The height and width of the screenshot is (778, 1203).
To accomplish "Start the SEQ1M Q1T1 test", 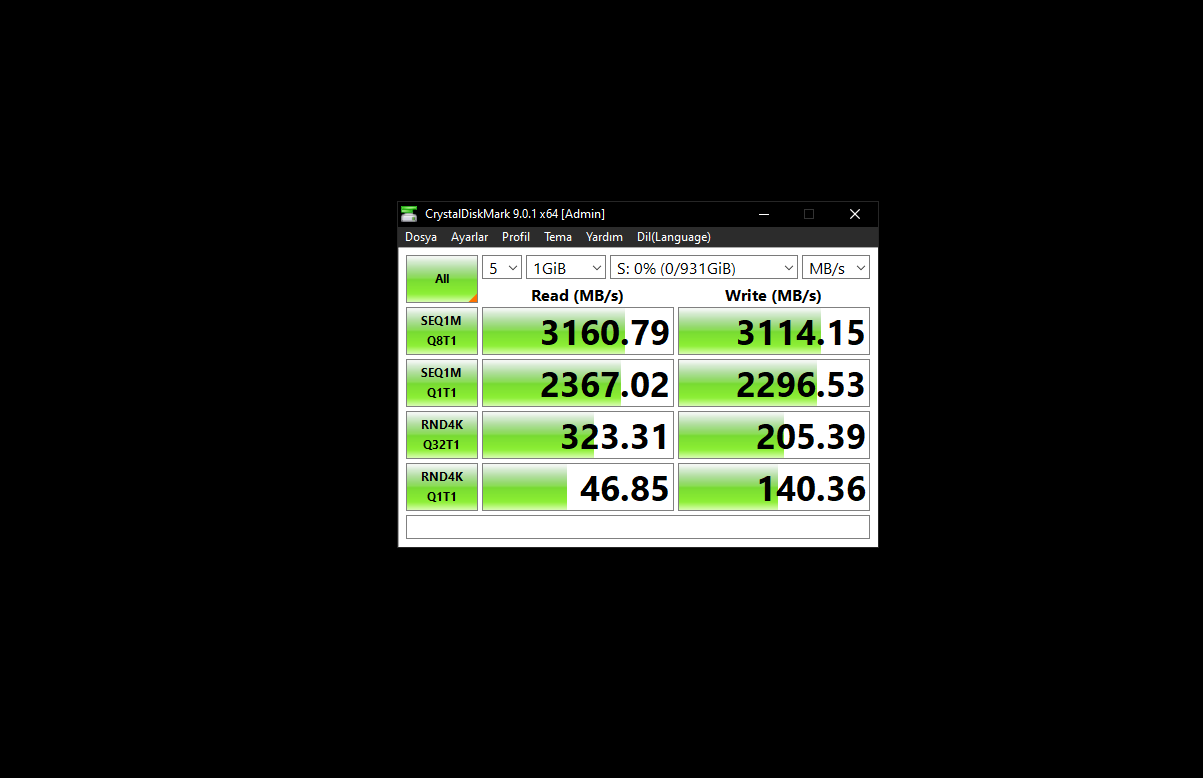I will click(442, 383).
